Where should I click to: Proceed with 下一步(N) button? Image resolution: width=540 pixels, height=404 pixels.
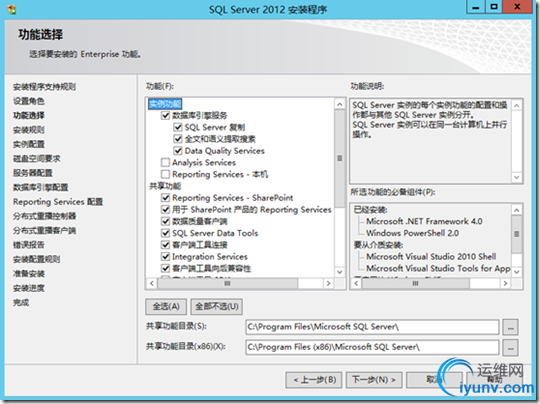tap(374, 380)
